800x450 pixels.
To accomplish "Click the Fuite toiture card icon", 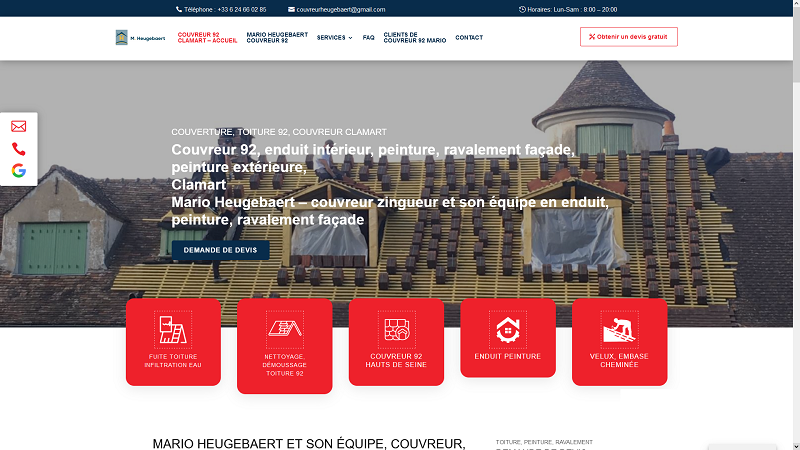I will coord(173,330).
